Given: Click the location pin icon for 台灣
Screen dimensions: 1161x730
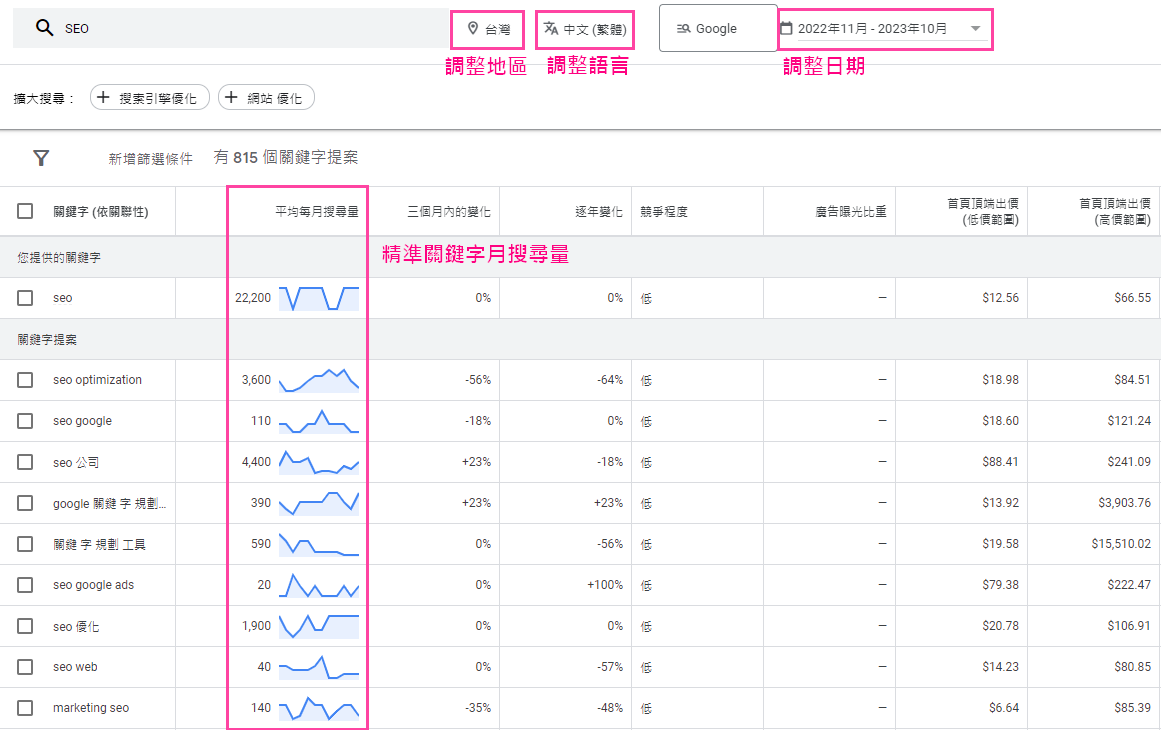Looking at the screenshot, I should [x=473, y=28].
